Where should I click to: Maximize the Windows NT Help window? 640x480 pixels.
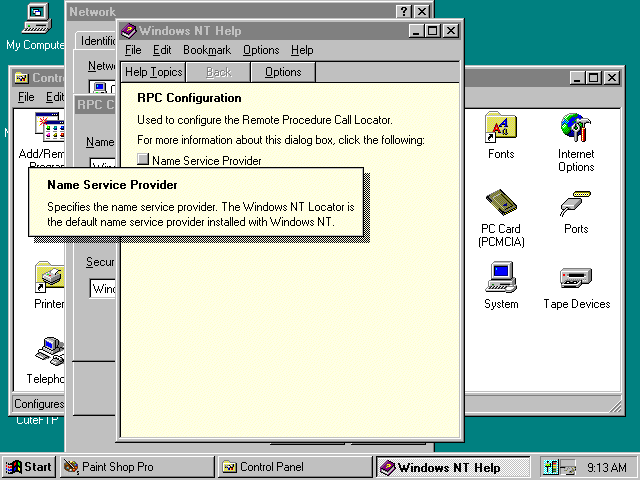[x=433, y=31]
